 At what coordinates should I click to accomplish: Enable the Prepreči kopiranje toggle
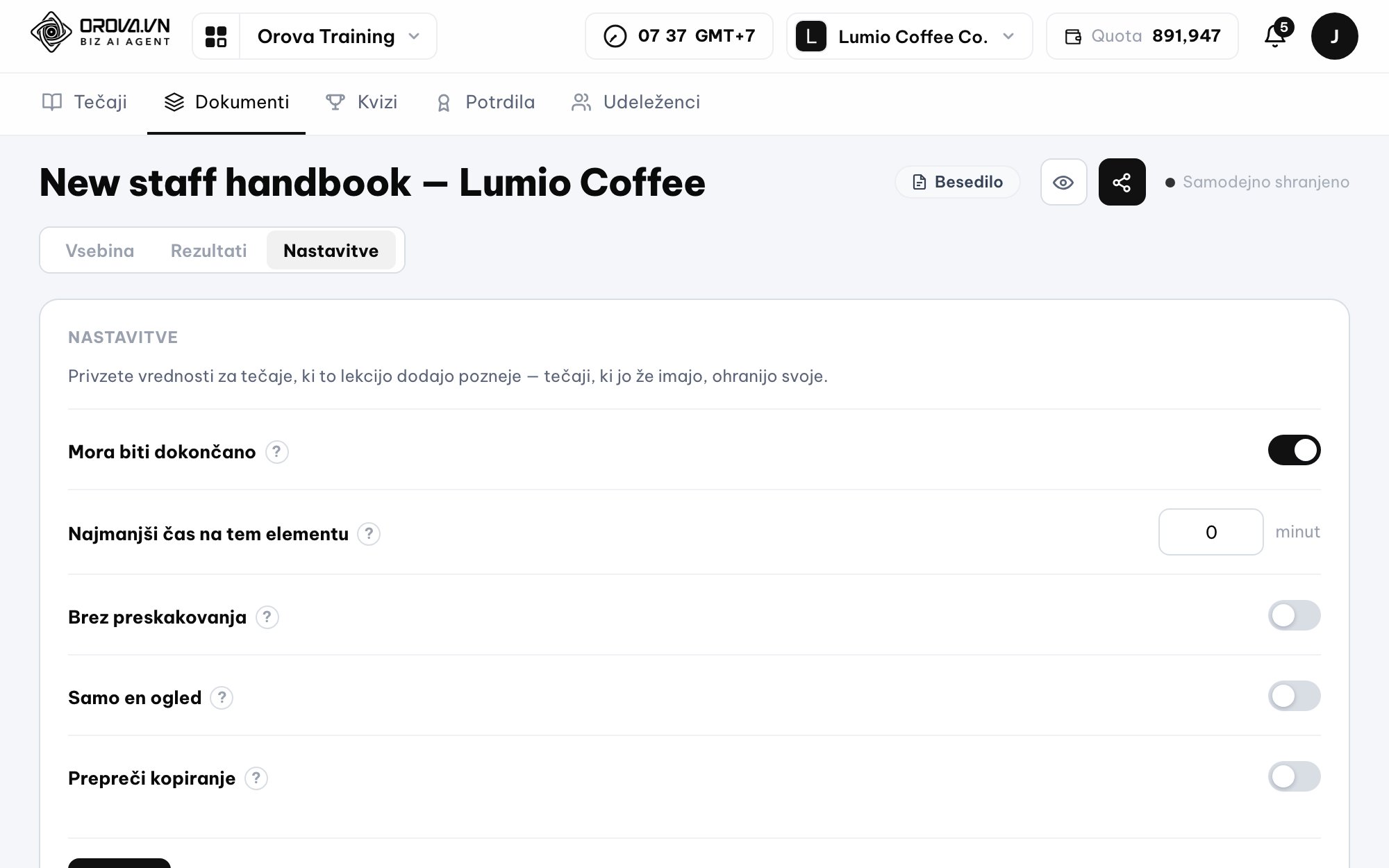click(x=1294, y=776)
